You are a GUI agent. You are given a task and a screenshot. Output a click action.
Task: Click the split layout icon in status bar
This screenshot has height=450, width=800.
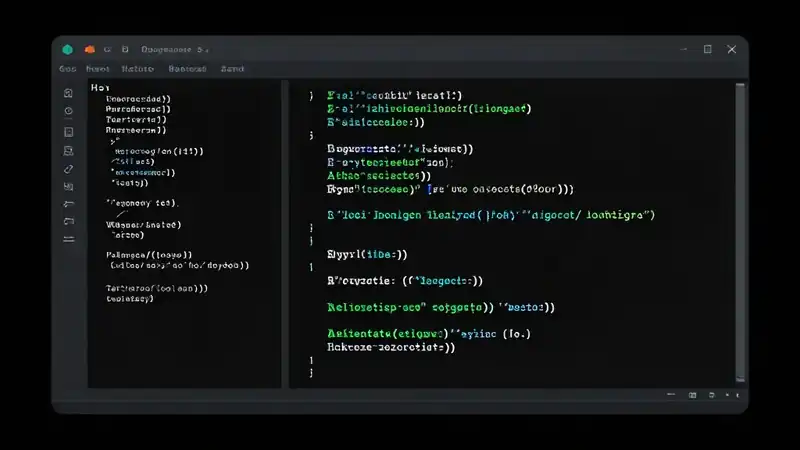(x=692, y=395)
